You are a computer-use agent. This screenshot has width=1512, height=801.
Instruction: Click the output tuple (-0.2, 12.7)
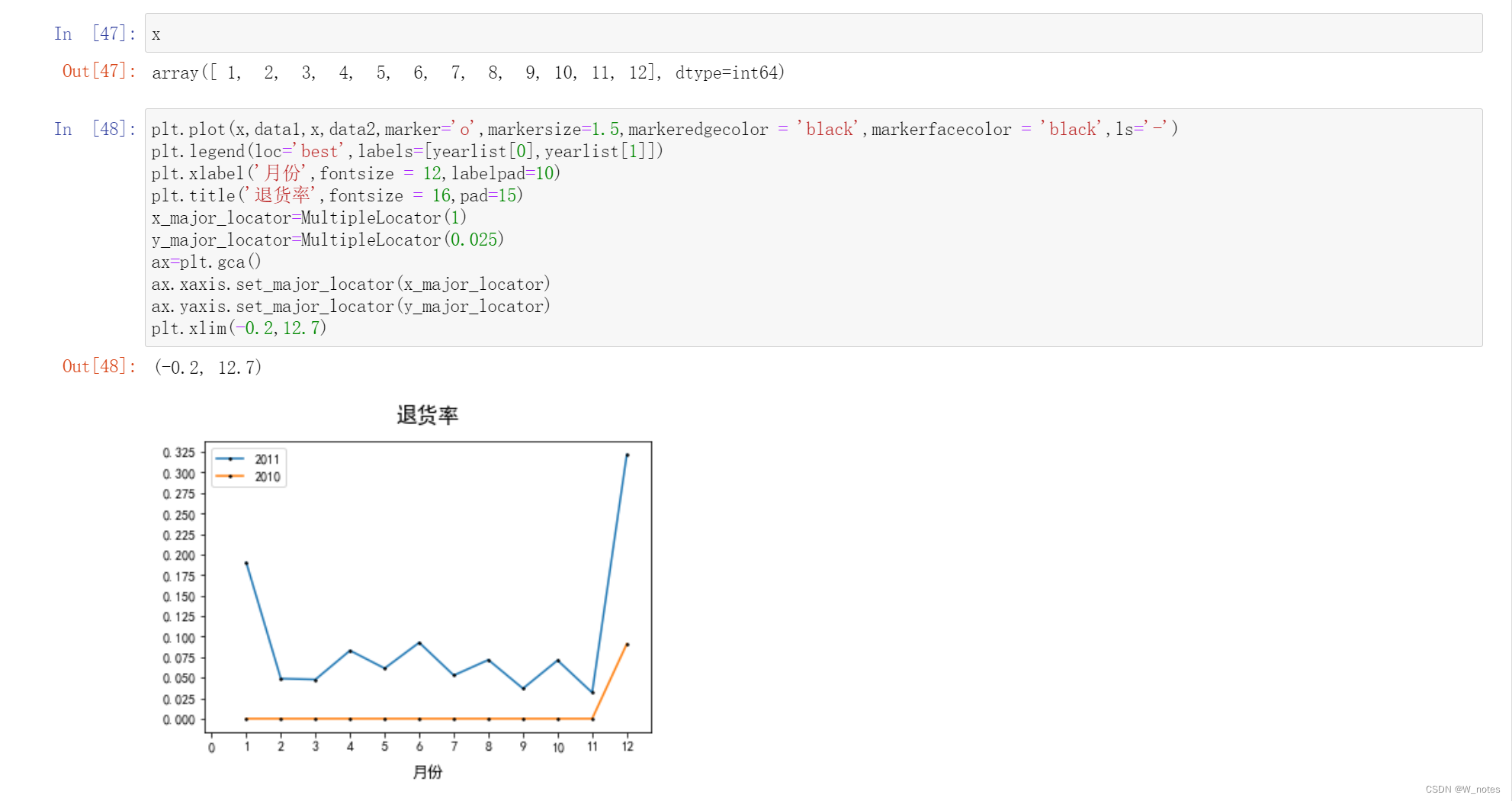pos(208,368)
